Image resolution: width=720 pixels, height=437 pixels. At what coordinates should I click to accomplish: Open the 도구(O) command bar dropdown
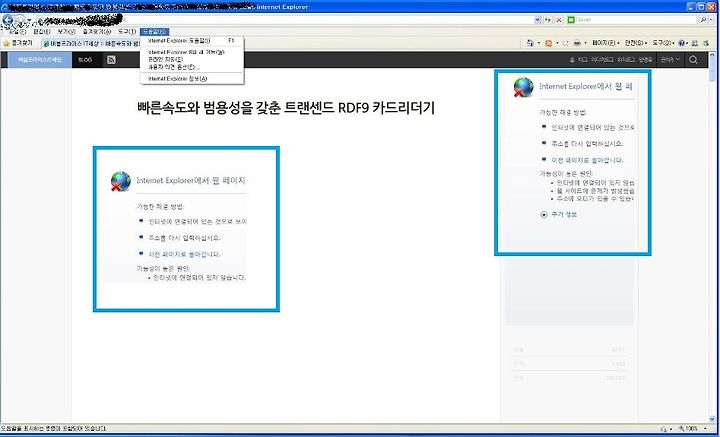click(x=664, y=43)
